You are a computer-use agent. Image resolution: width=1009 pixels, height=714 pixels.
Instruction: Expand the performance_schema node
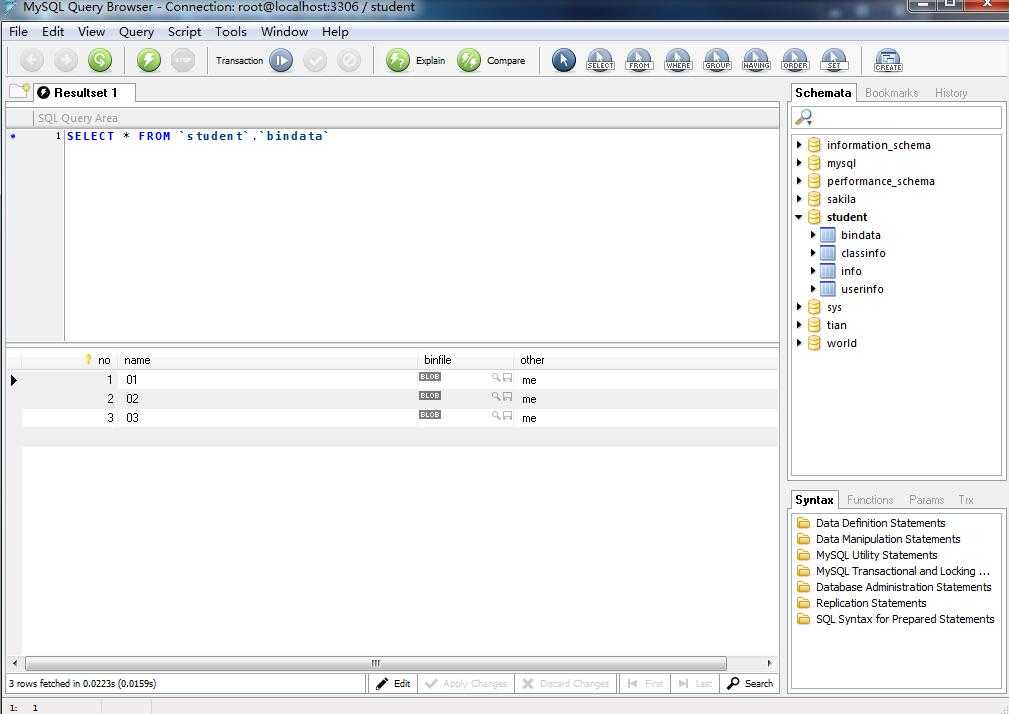(799, 181)
